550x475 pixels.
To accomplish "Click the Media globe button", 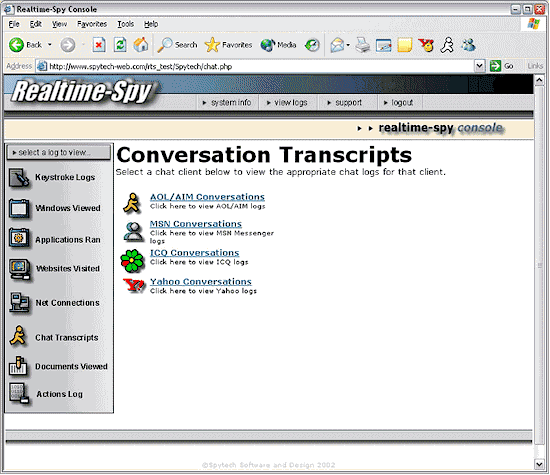I will click(279, 45).
